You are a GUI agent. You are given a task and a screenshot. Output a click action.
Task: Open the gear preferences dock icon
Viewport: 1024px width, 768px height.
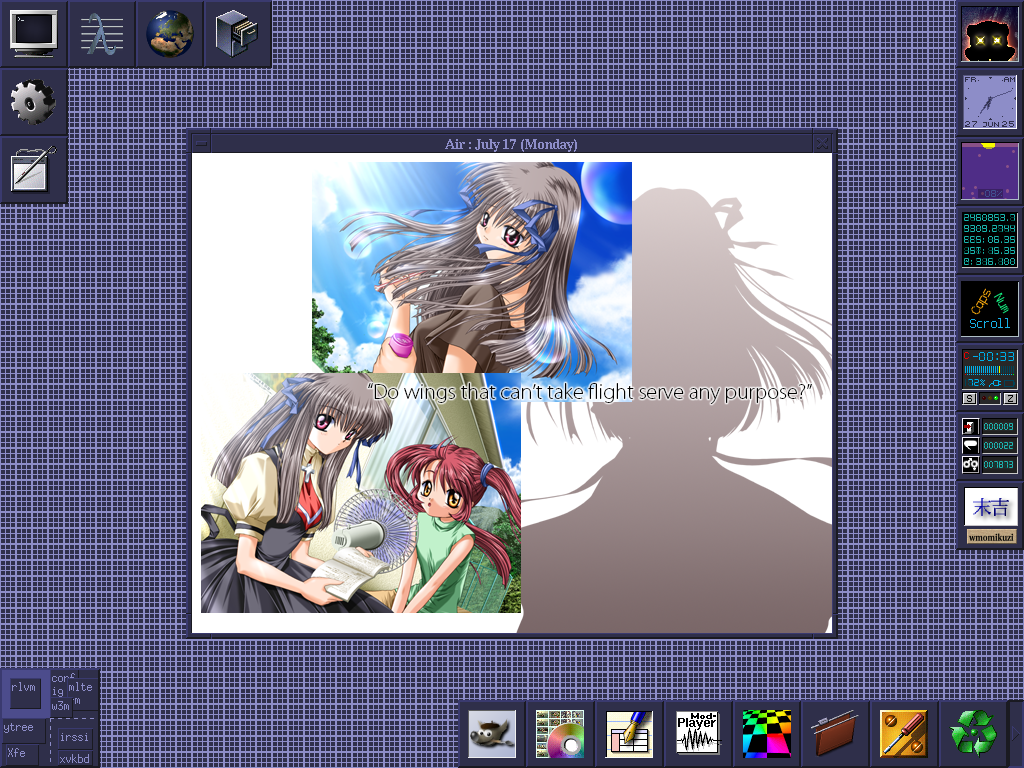click(x=33, y=101)
